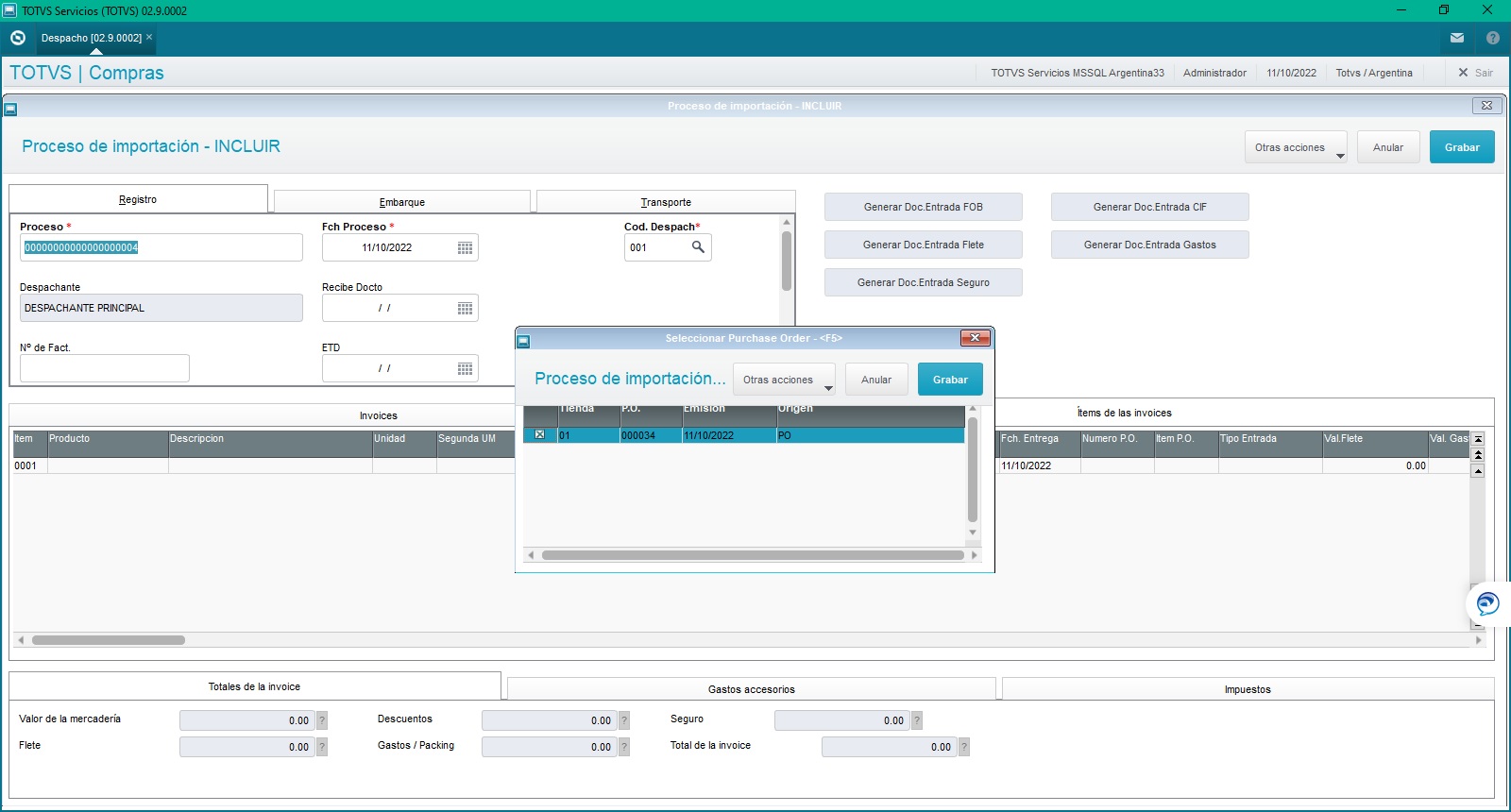Image resolution: width=1511 pixels, height=812 pixels.
Task: Click help icon beside Gastos / Packing field
Action: (x=624, y=747)
